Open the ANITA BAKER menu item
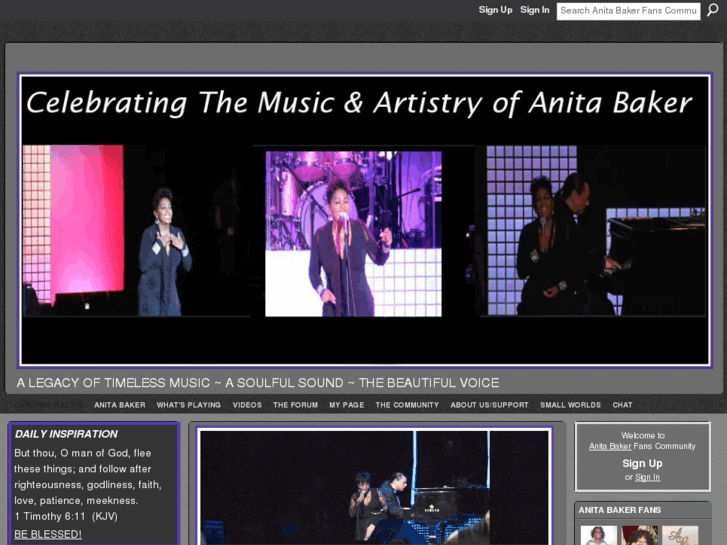This screenshot has height=545, width=727. [120, 405]
